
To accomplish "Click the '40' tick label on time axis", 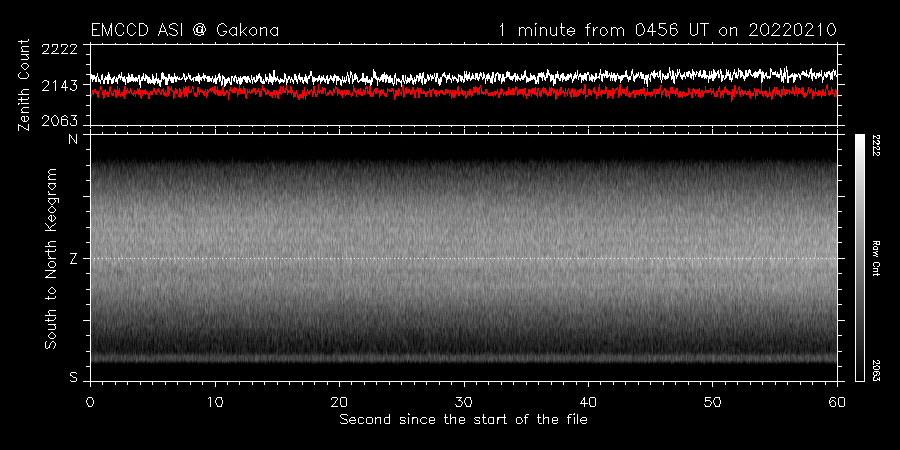I will 588,401.
